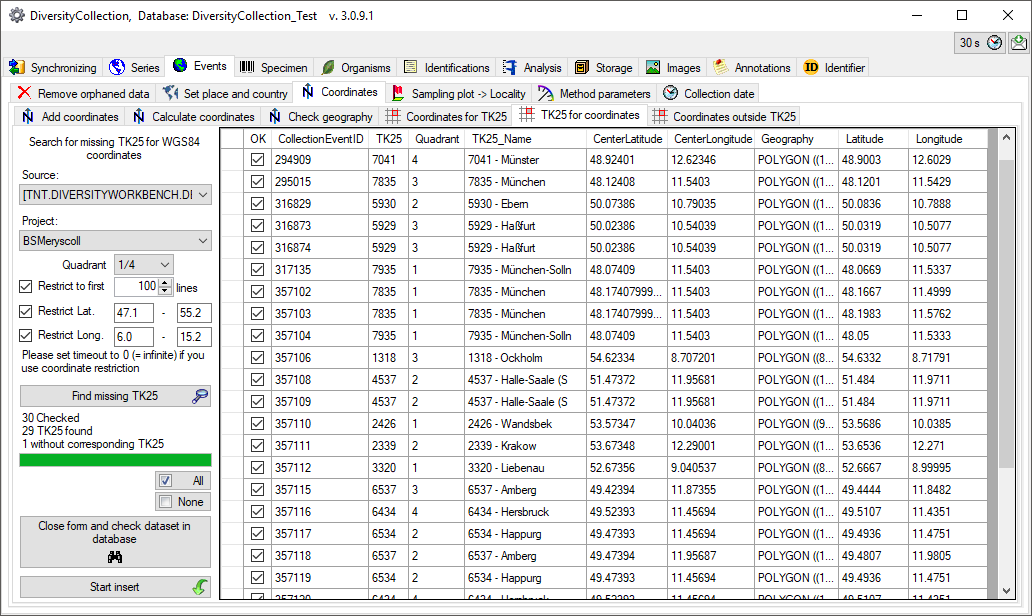Uncheck OK for event 357119
Viewport: 1032px width, 616px height.
(257, 578)
